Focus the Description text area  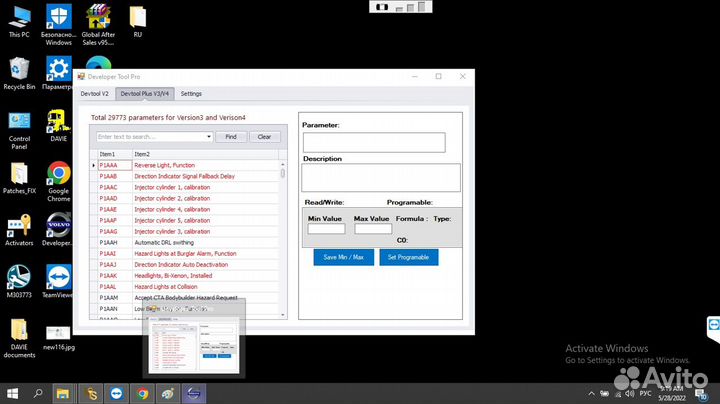point(381,178)
